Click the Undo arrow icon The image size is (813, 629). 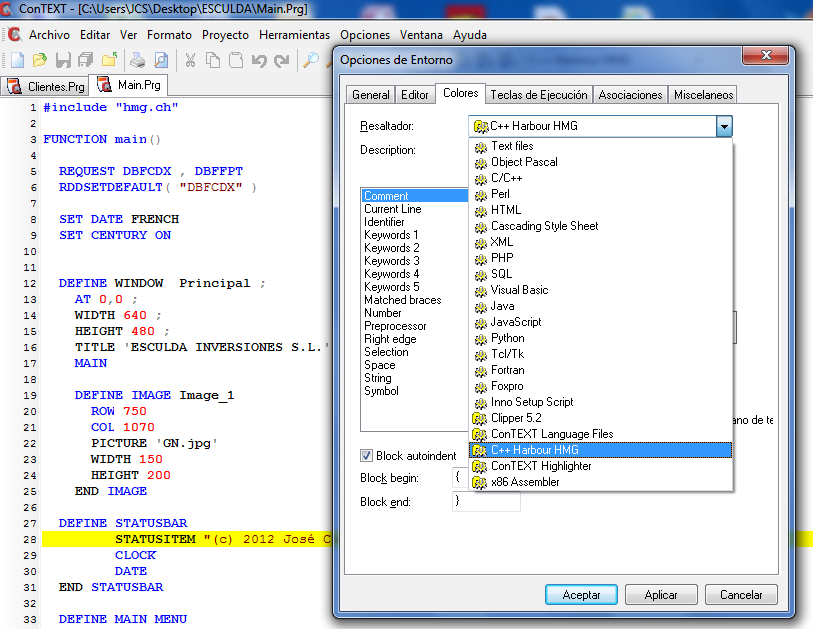pyautogui.click(x=259, y=60)
